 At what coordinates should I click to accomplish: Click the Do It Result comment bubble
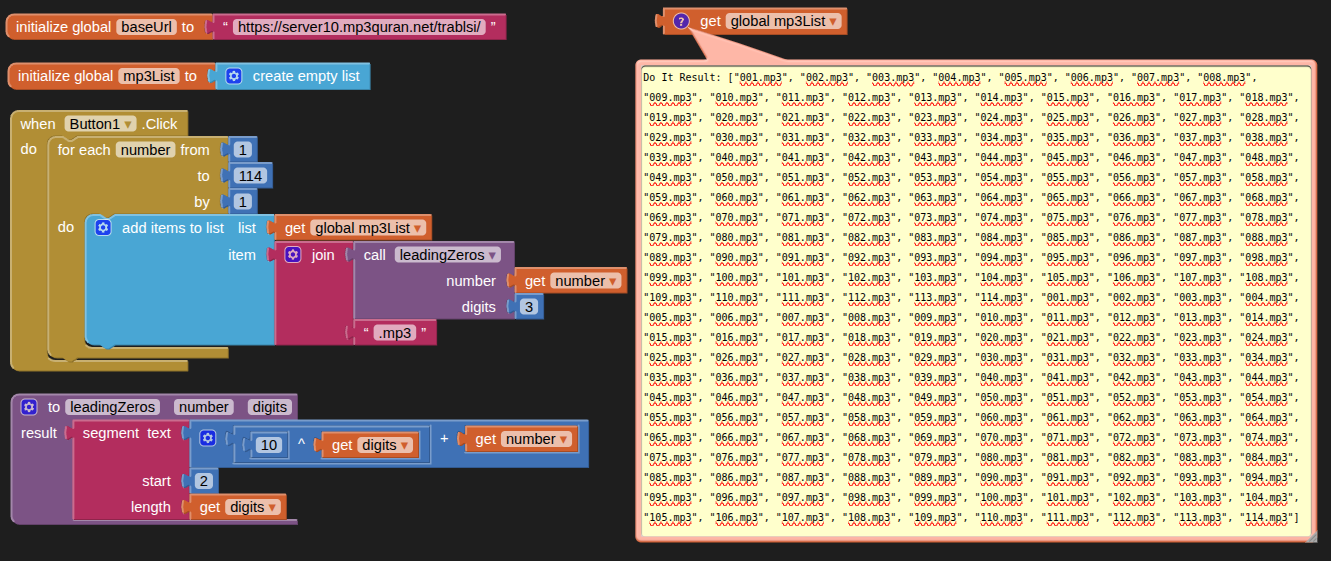pos(972,300)
